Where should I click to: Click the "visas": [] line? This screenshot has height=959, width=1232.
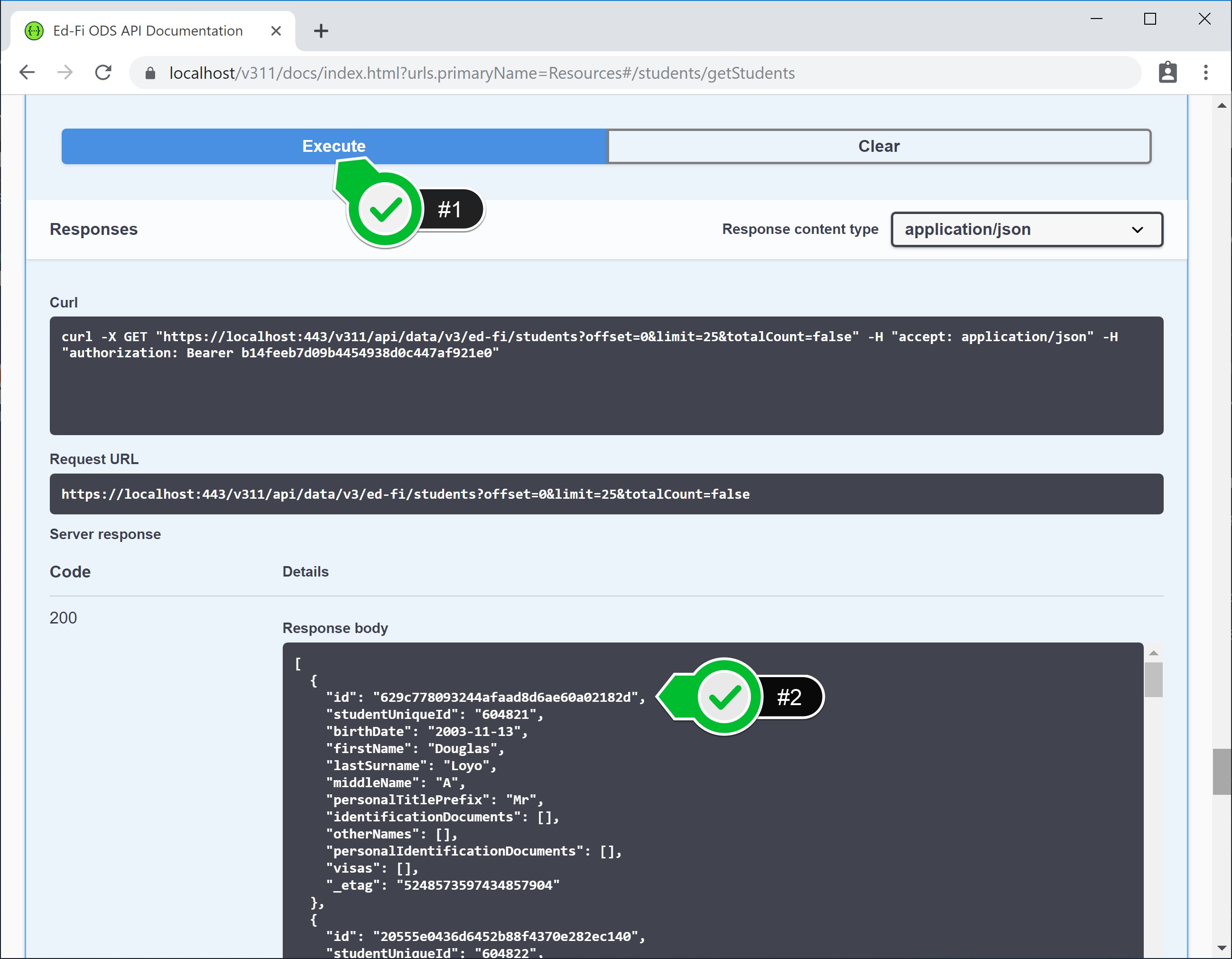(372, 869)
